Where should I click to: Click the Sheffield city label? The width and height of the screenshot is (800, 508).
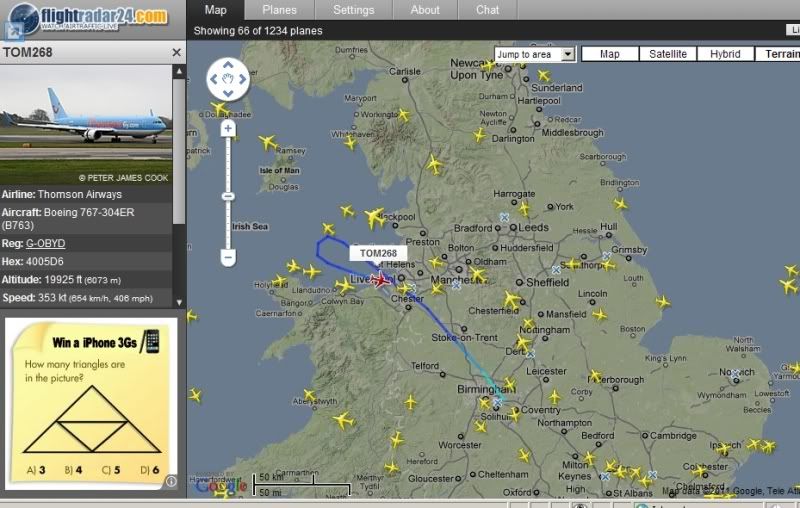tap(547, 282)
